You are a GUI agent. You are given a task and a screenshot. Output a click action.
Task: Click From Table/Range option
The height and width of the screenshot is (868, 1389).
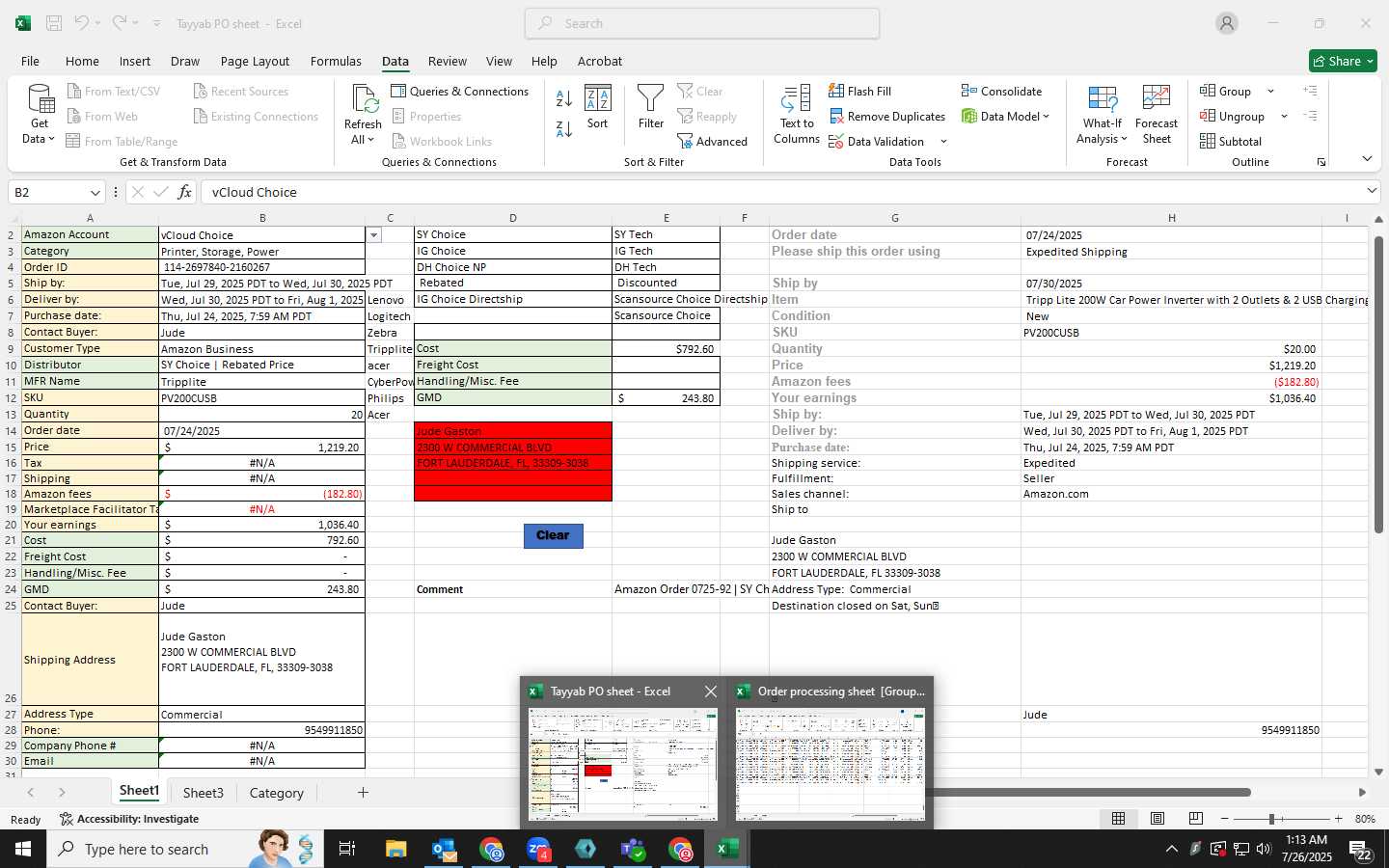(x=122, y=142)
